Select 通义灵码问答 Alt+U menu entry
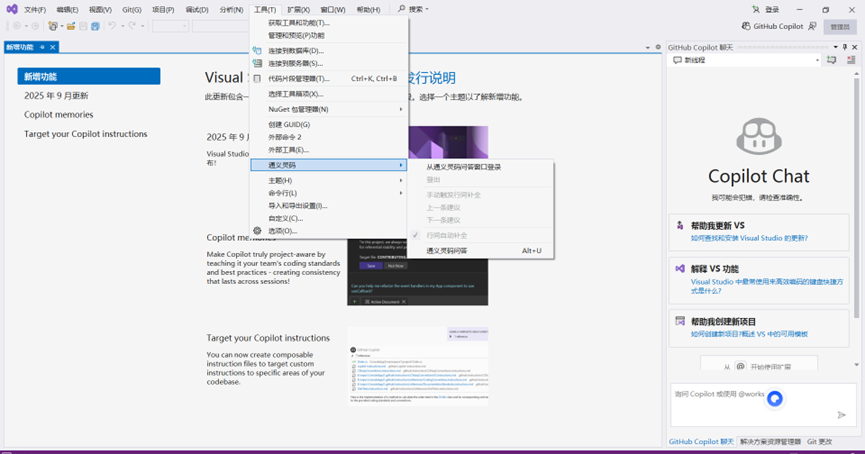This screenshot has height=454, width=865. tap(480, 250)
